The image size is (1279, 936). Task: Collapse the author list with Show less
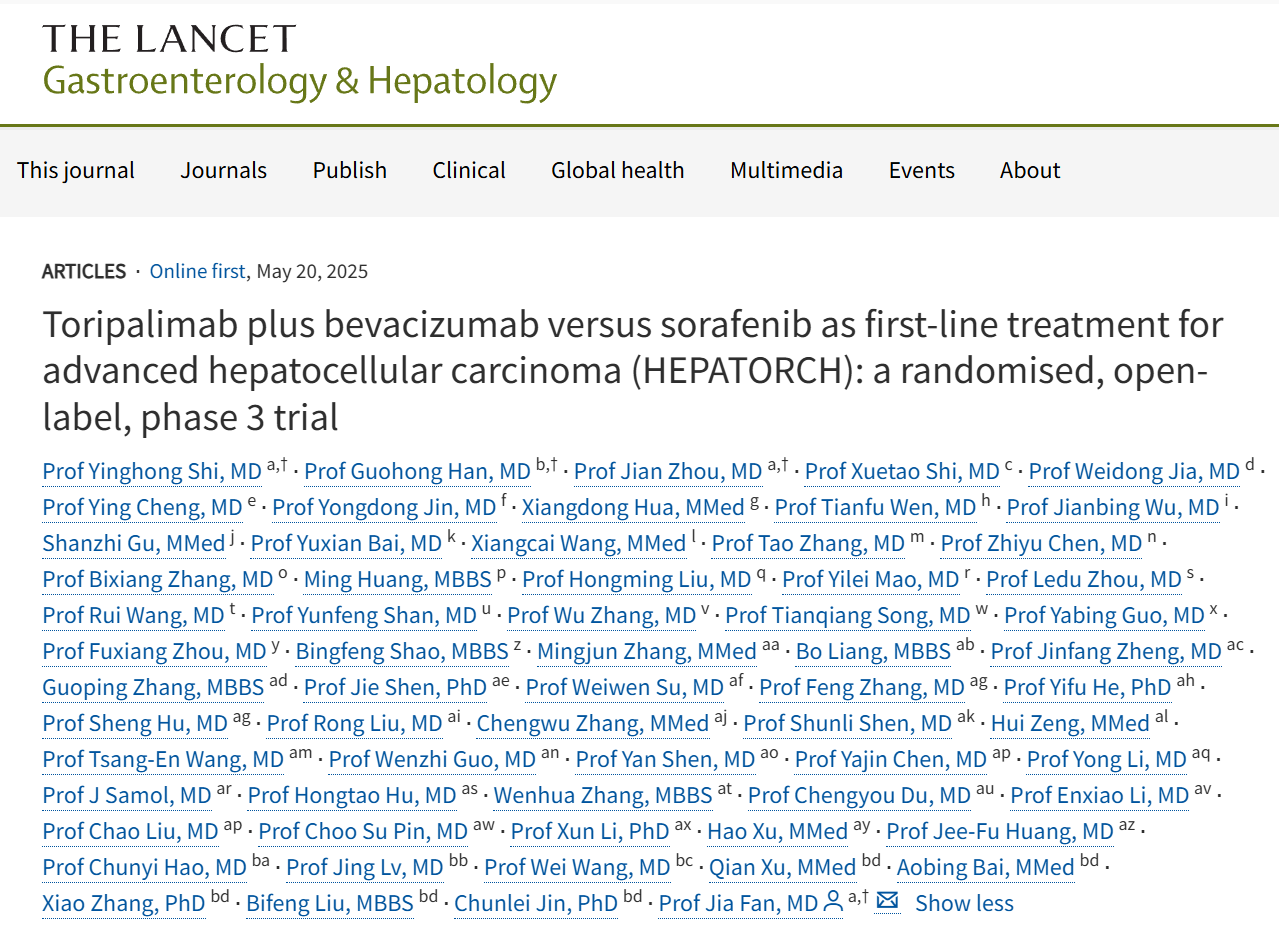(964, 904)
